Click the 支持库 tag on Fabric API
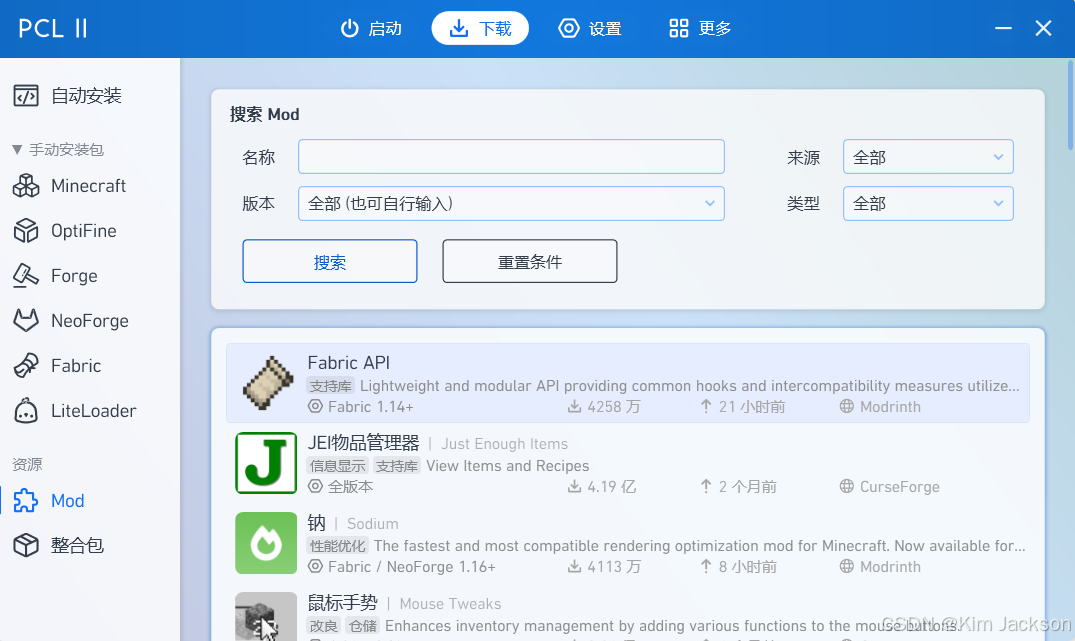The height and width of the screenshot is (641, 1075). pyautogui.click(x=330, y=386)
